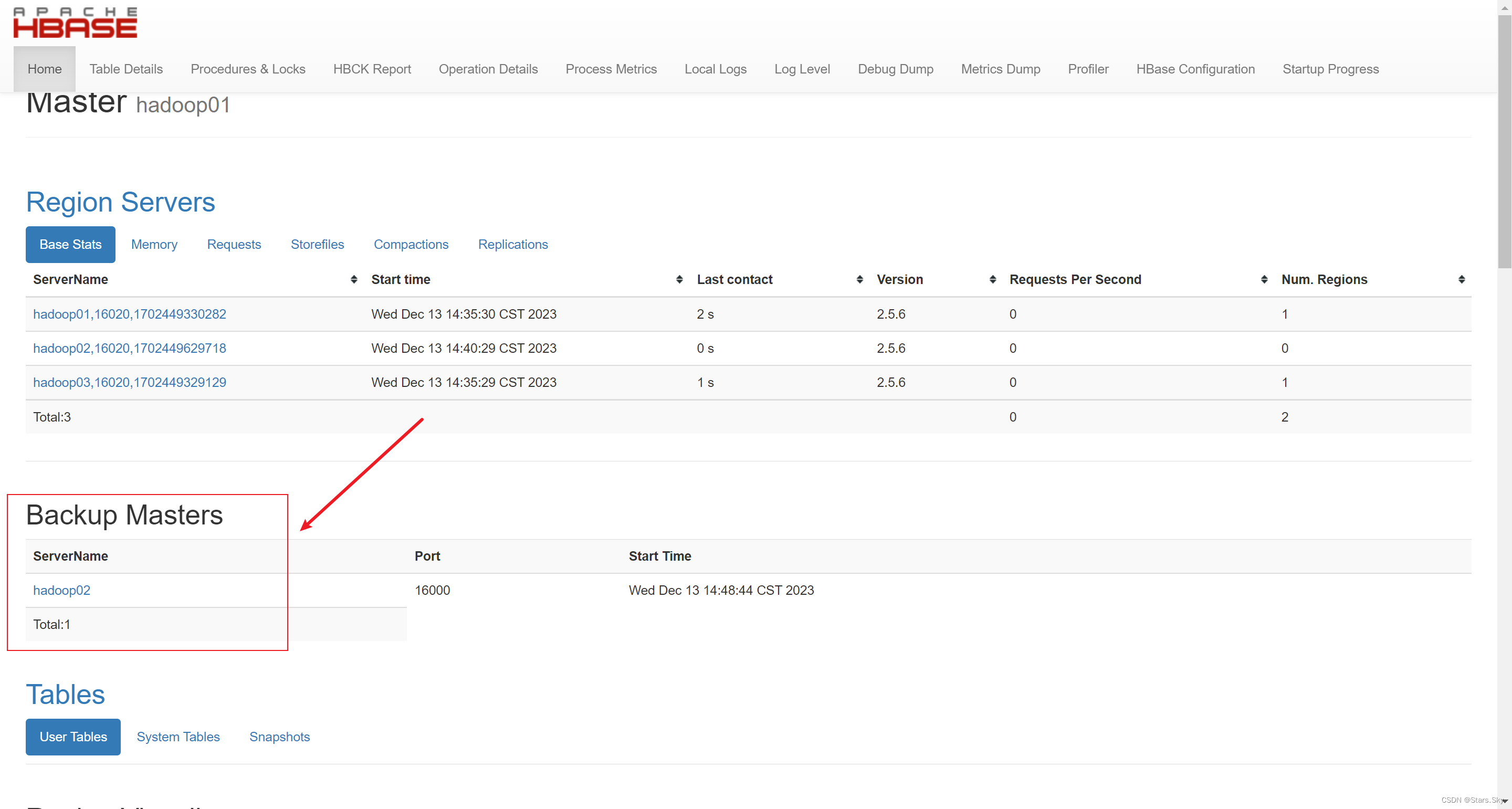Switch to Memory tab
The width and height of the screenshot is (1512, 809).
click(x=154, y=244)
